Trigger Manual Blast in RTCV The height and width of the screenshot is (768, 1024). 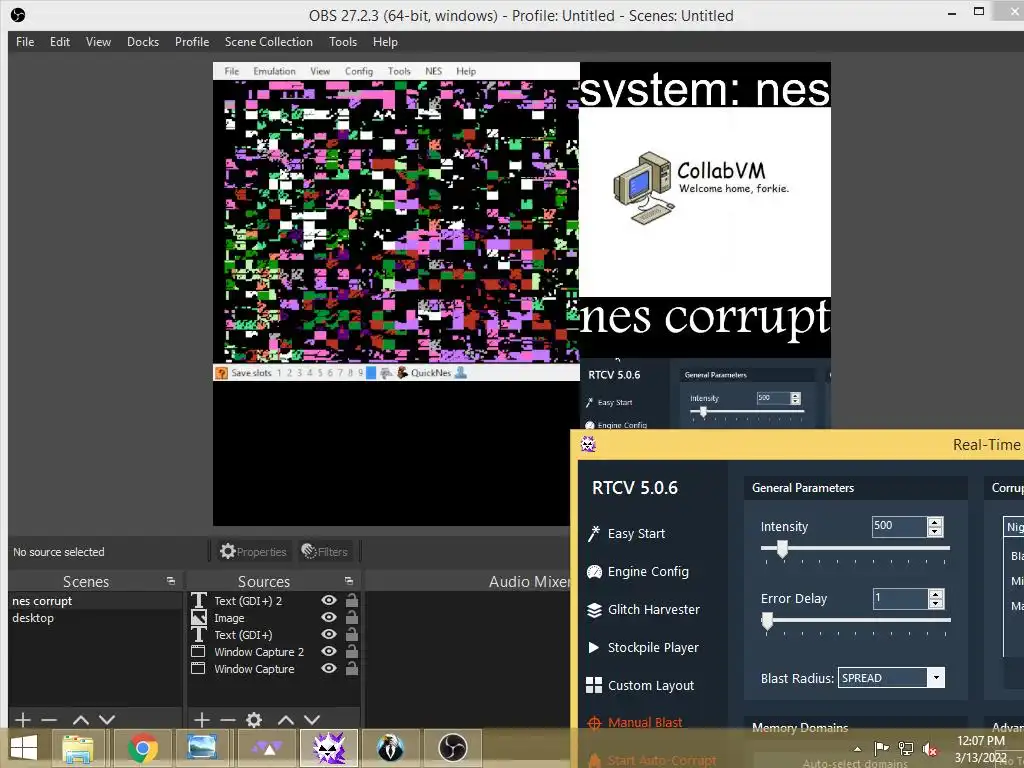click(635, 722)
